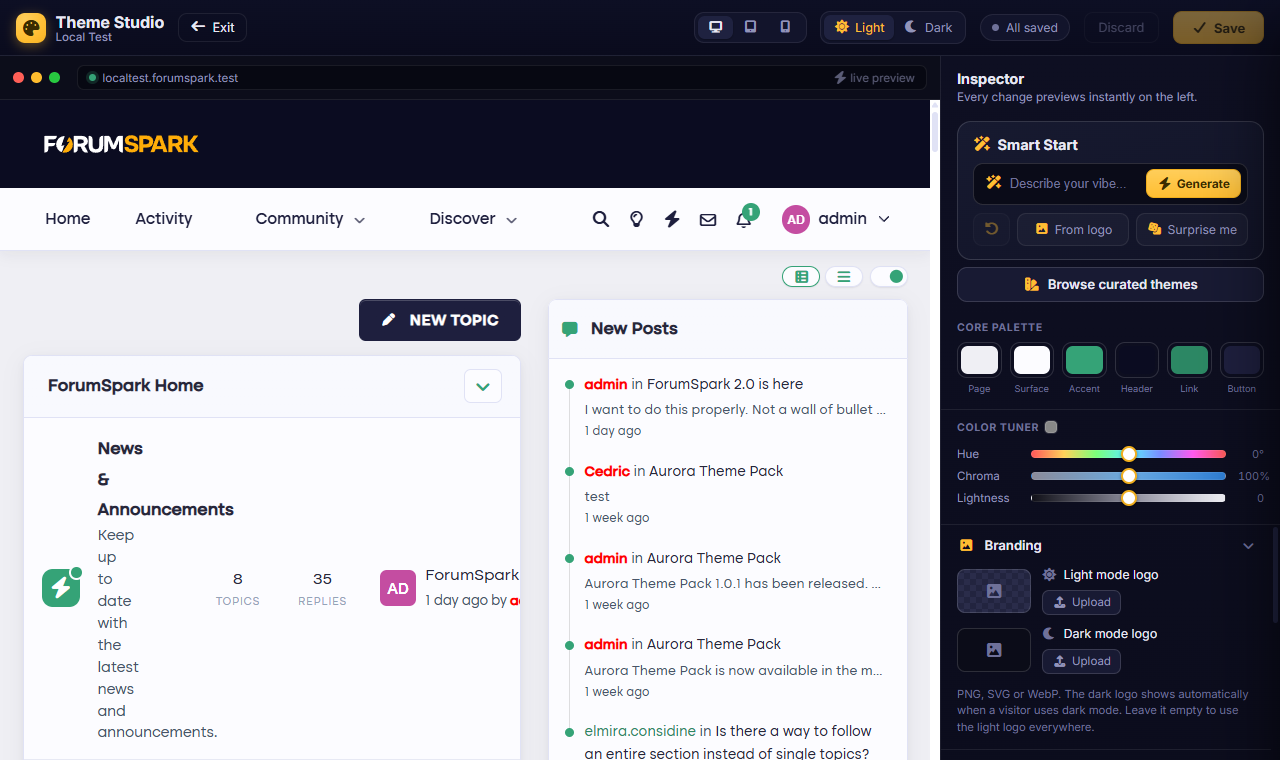
Task: Click the NEW TOPIC button
Action: tap(440, 320)
